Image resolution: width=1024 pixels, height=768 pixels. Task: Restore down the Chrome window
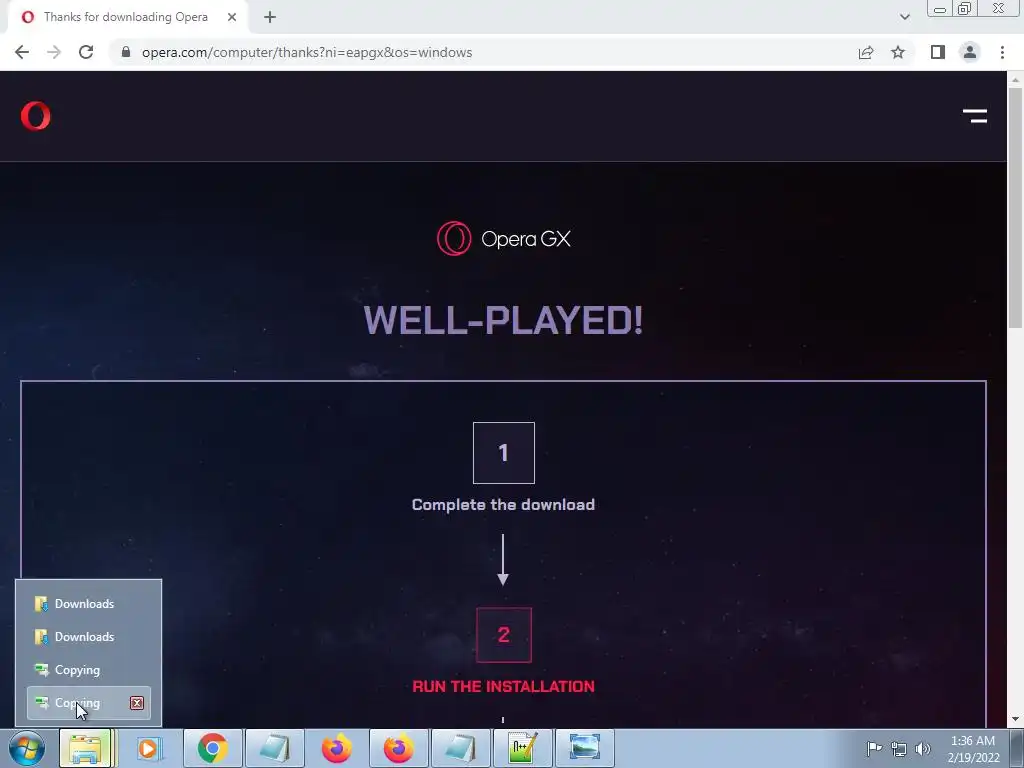point(965,9)
